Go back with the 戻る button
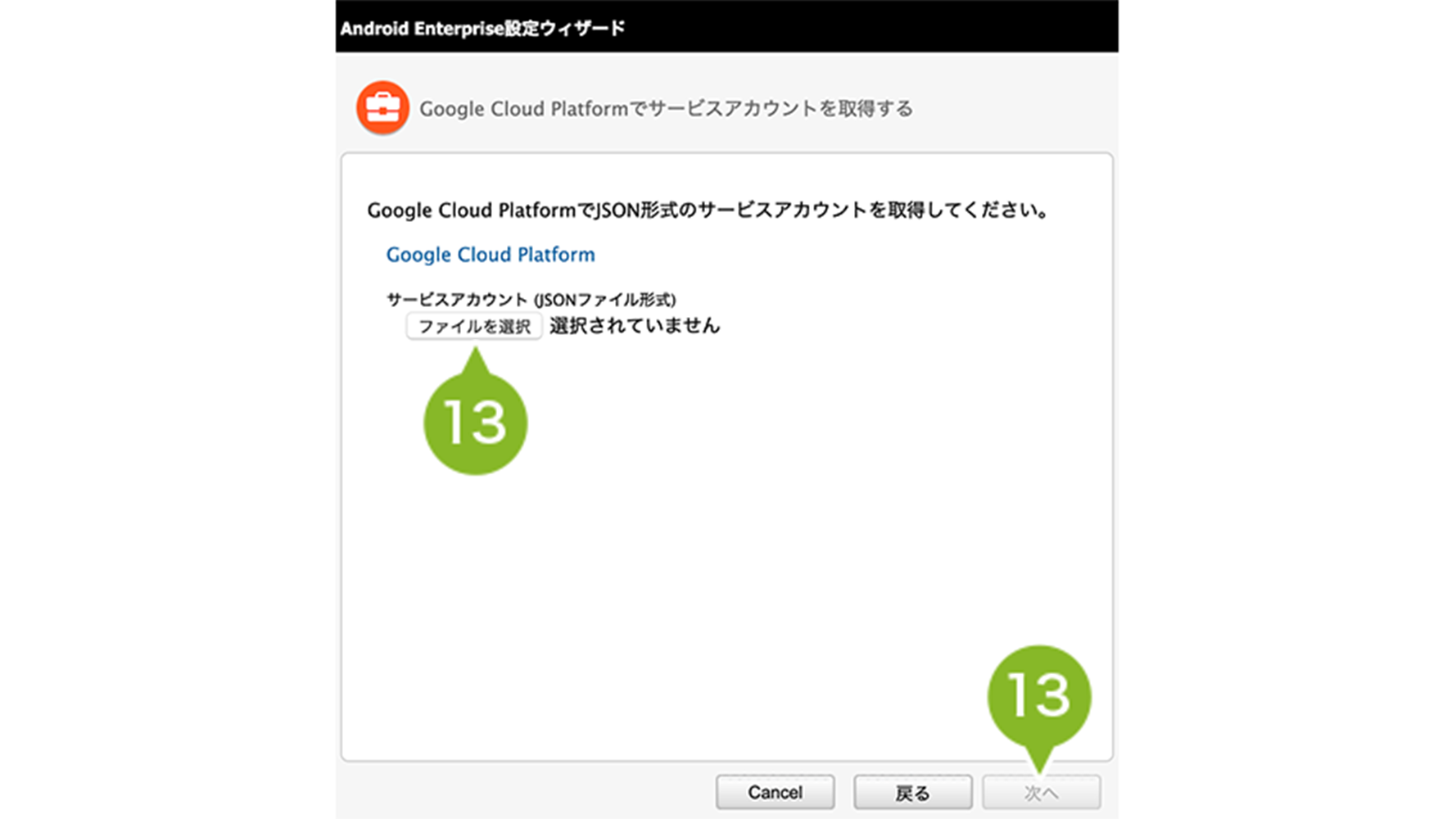The height and width of the screenshot is (819, 1456). [x=912, y=792]
